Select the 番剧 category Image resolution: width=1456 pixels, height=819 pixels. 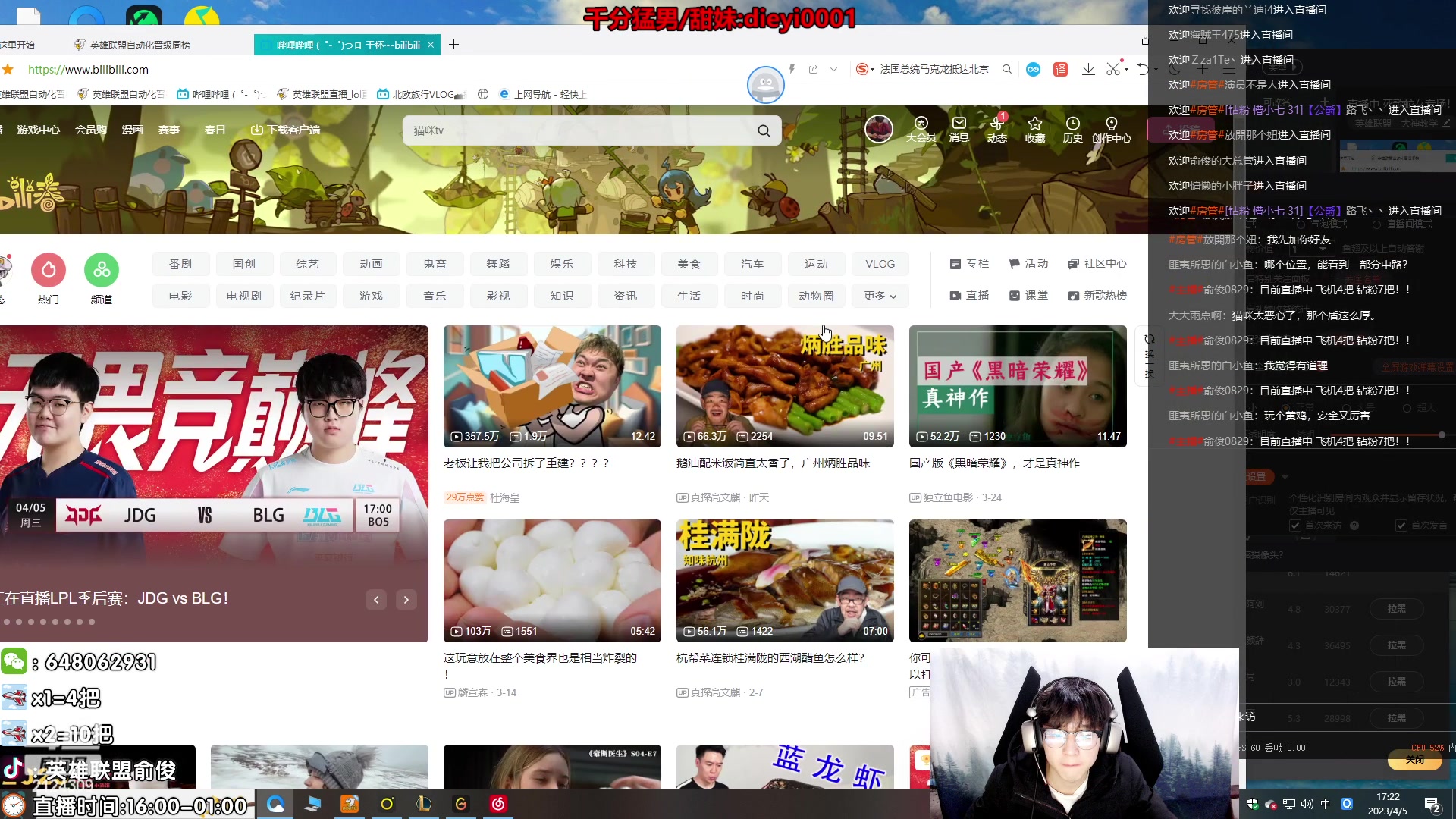[x=180, y=264]
